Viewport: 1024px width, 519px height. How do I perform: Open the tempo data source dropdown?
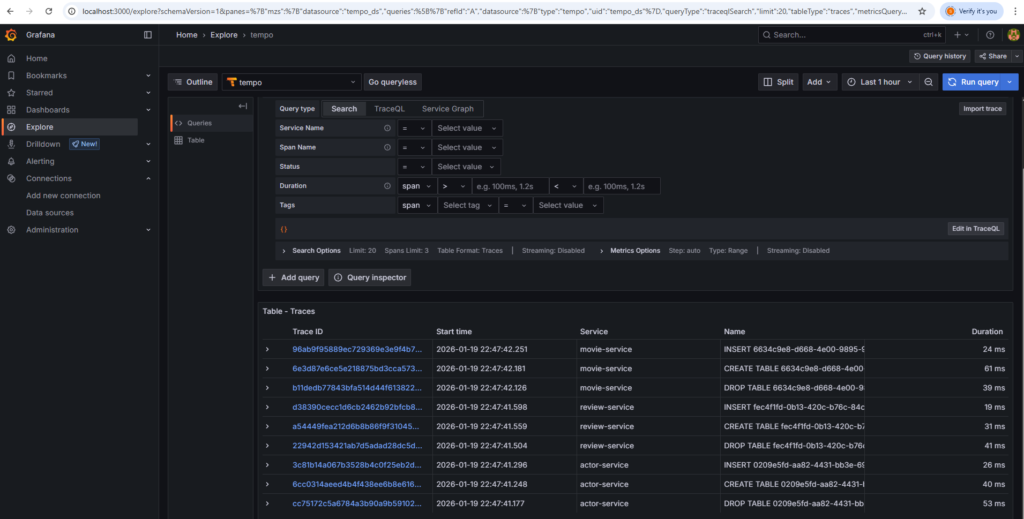[x=291, y=82]
